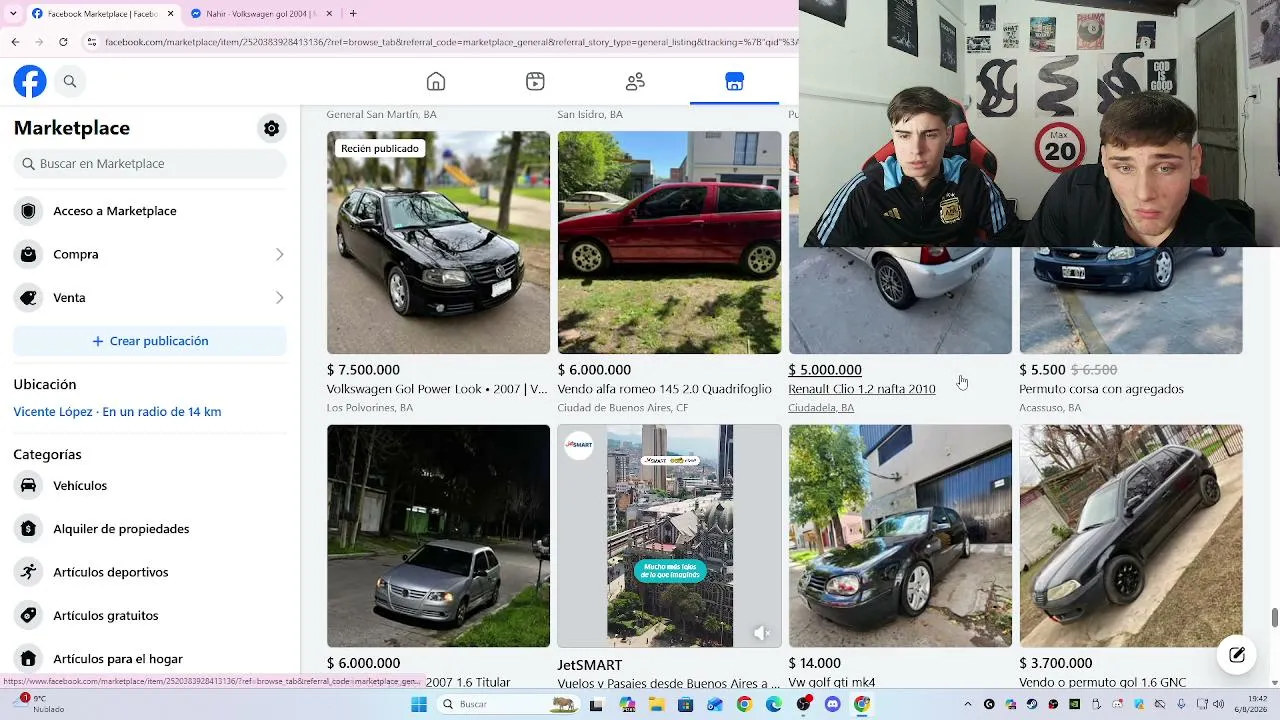This screenshot has width=1280, height=720.
Task: Click Vendo o permuto gol 1.6 GNC title
Action: (x=1102, y=682)
